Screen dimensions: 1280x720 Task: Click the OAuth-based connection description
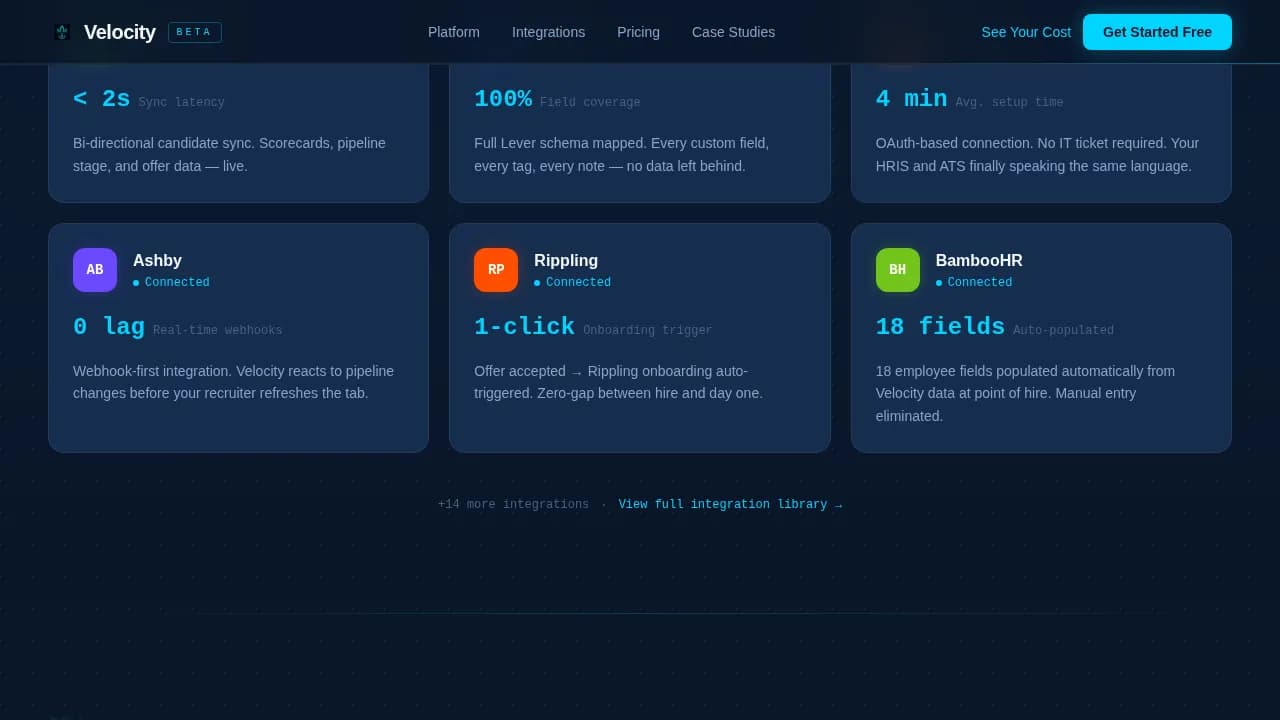click(x=1037, y=154)
